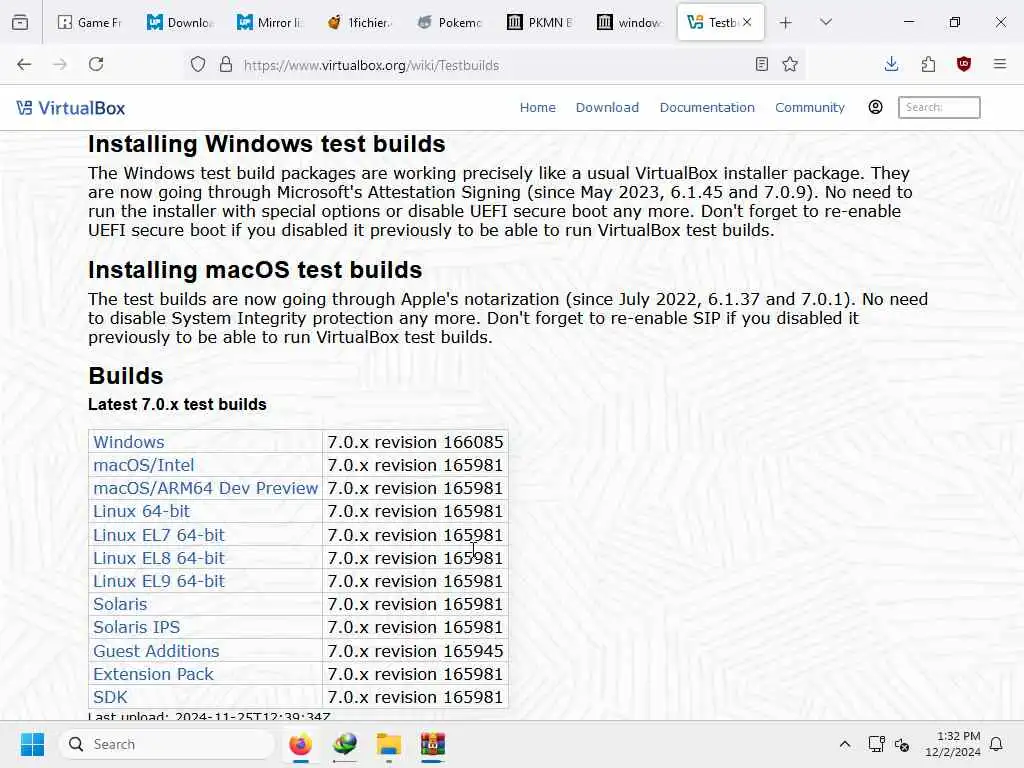This screenshot has width=1024, height=768.
Task: Open Internet Download Manager taskbar icon
Action: pos(345,744)
